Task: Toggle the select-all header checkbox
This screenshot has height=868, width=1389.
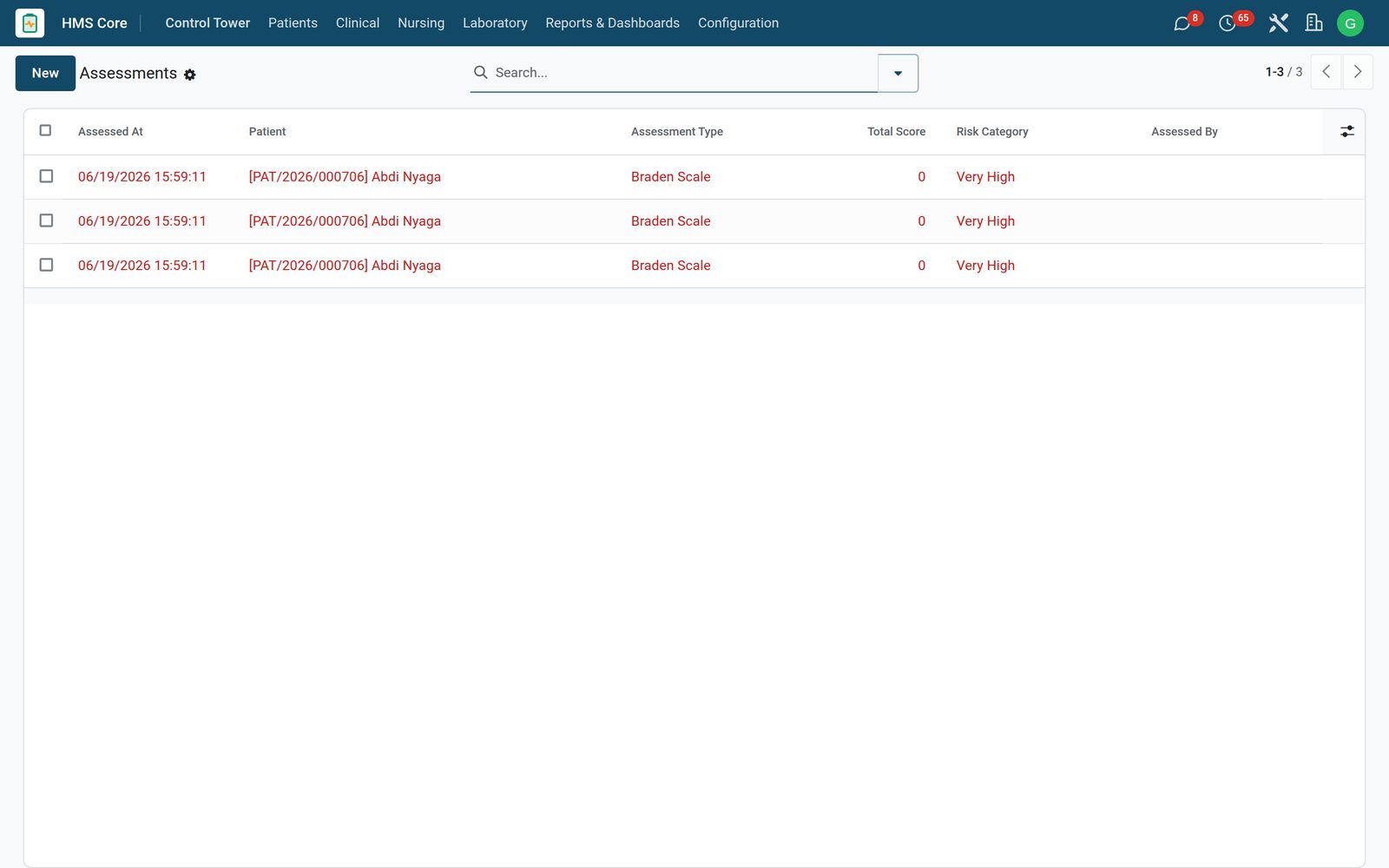Action: coord(46,131)
